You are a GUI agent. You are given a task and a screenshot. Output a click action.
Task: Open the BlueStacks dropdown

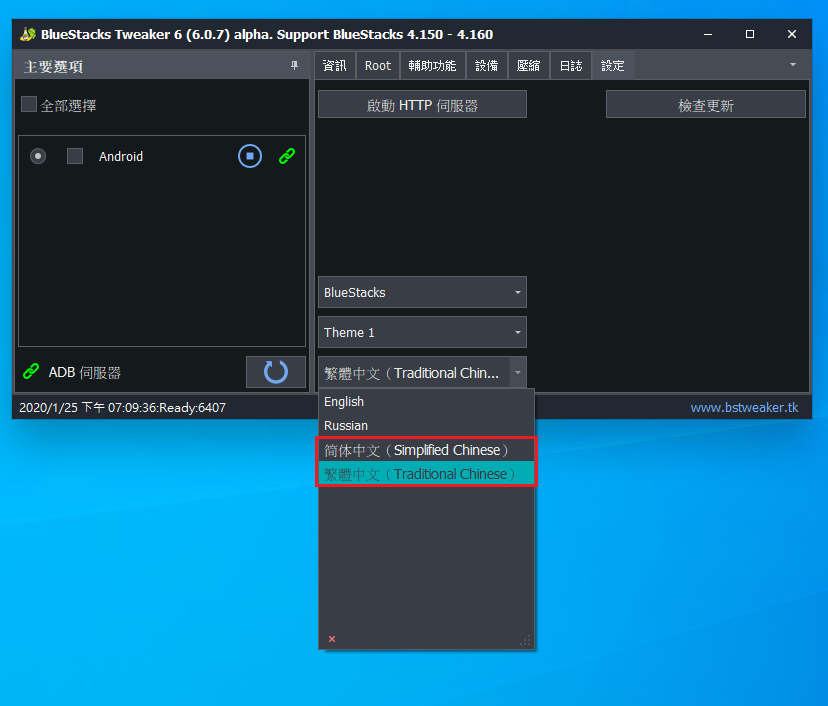(x=422, y=292)
